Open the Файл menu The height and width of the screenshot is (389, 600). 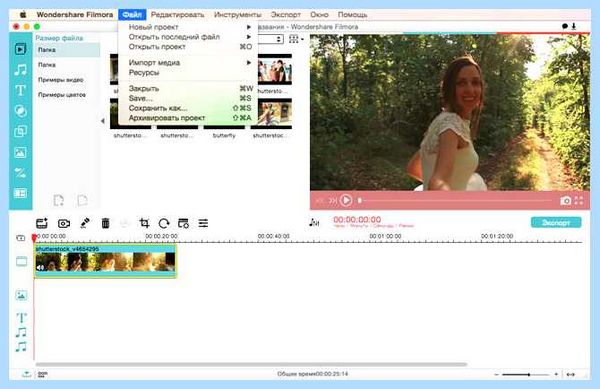click(x=132, y=15)
